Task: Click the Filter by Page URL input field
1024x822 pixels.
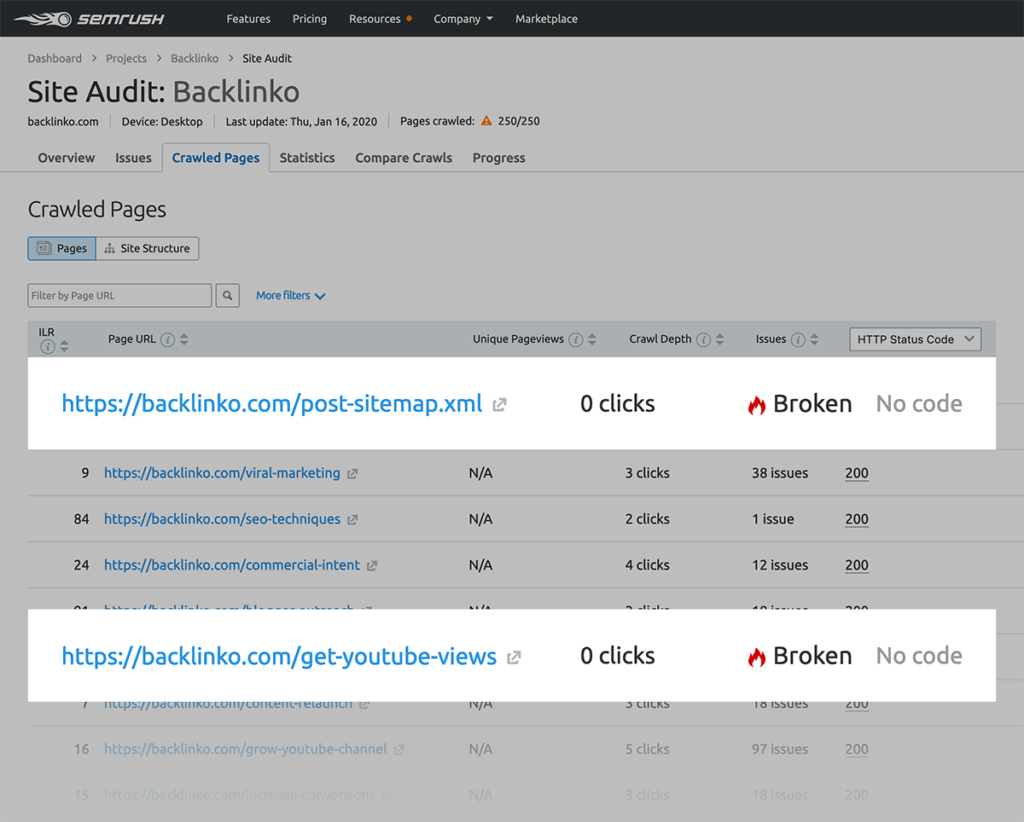Action: (x=118, y=295)
